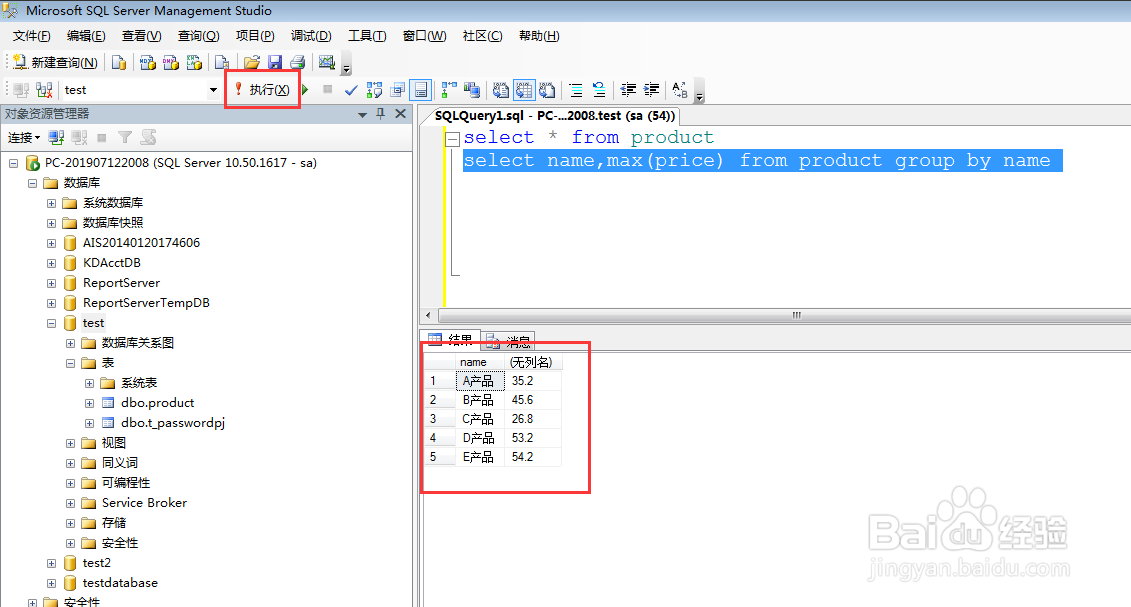Save the query with the floppy icon
1131x607 pixels.
pyautogui.click(x=275, y=63)
